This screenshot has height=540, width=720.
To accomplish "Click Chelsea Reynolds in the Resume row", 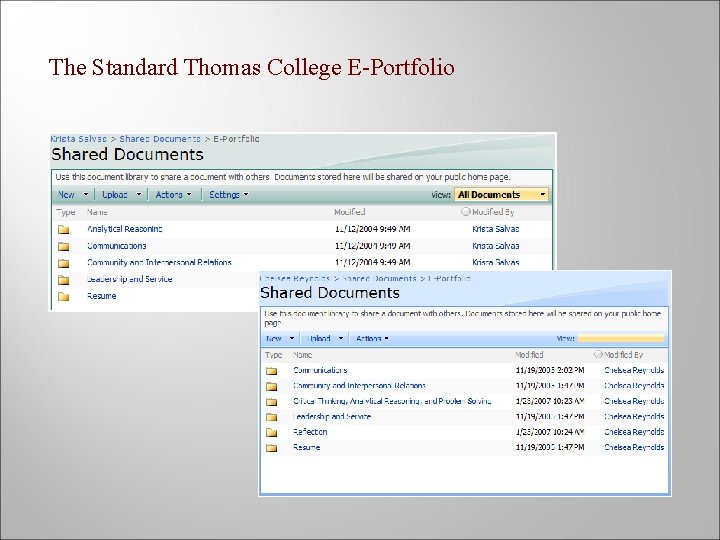I will 634,447.
